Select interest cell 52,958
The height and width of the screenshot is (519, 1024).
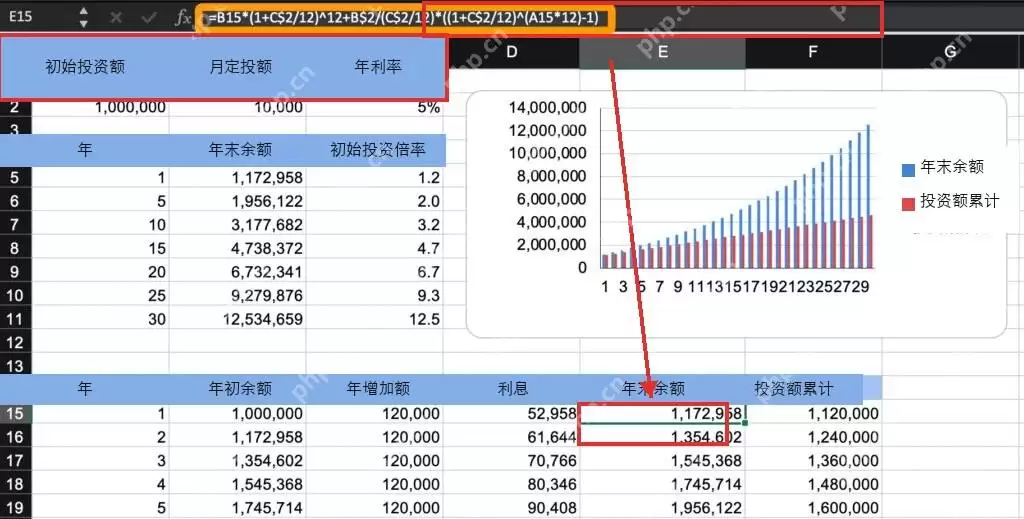click(x=513, y=413)
